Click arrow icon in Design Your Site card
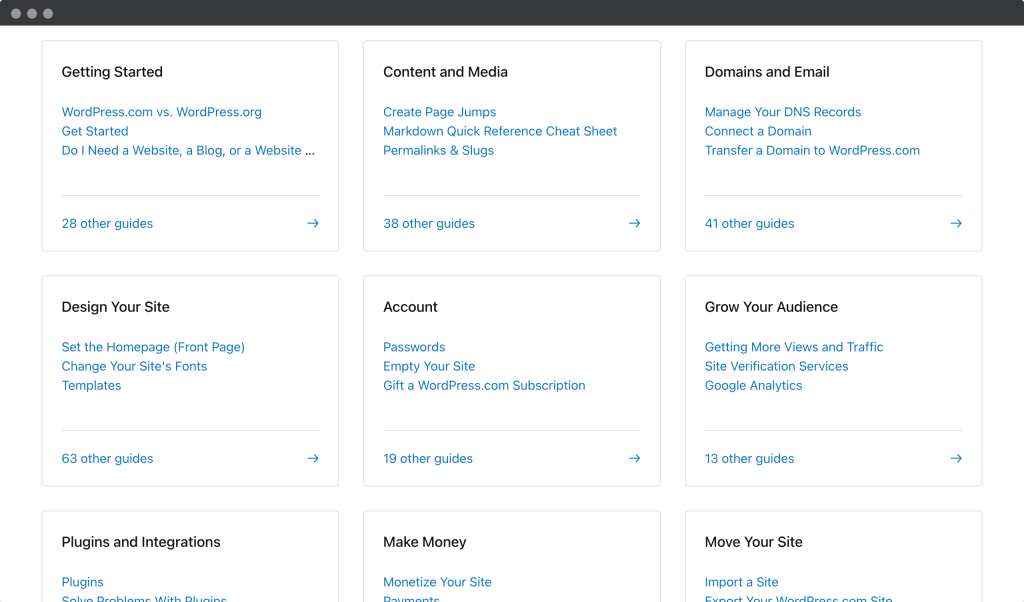The height and width of the screenshot is (602, 1024). click(x=312, y=459)
